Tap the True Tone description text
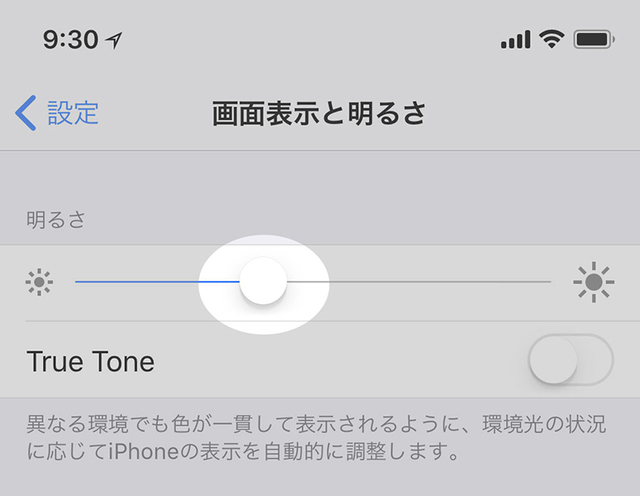The width and height of the screenshot is (640, 496). pyautogui.click(x=316, y=437)
